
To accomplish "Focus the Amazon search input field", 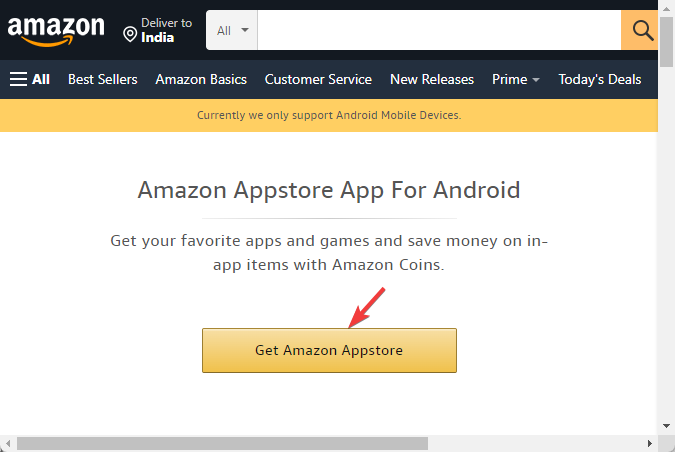I will pos(439,30).
